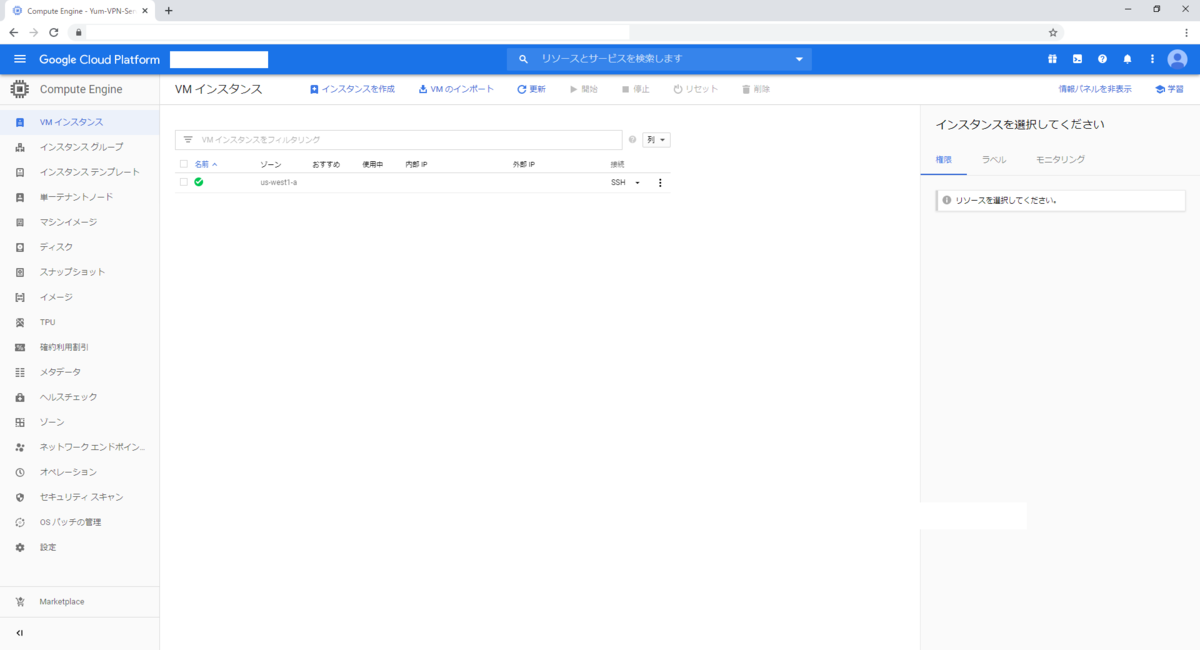This screenshot has width=1200, height=650.
Task: Select セキュリティ スキャン in sidebar
Action: pos(82,497)
